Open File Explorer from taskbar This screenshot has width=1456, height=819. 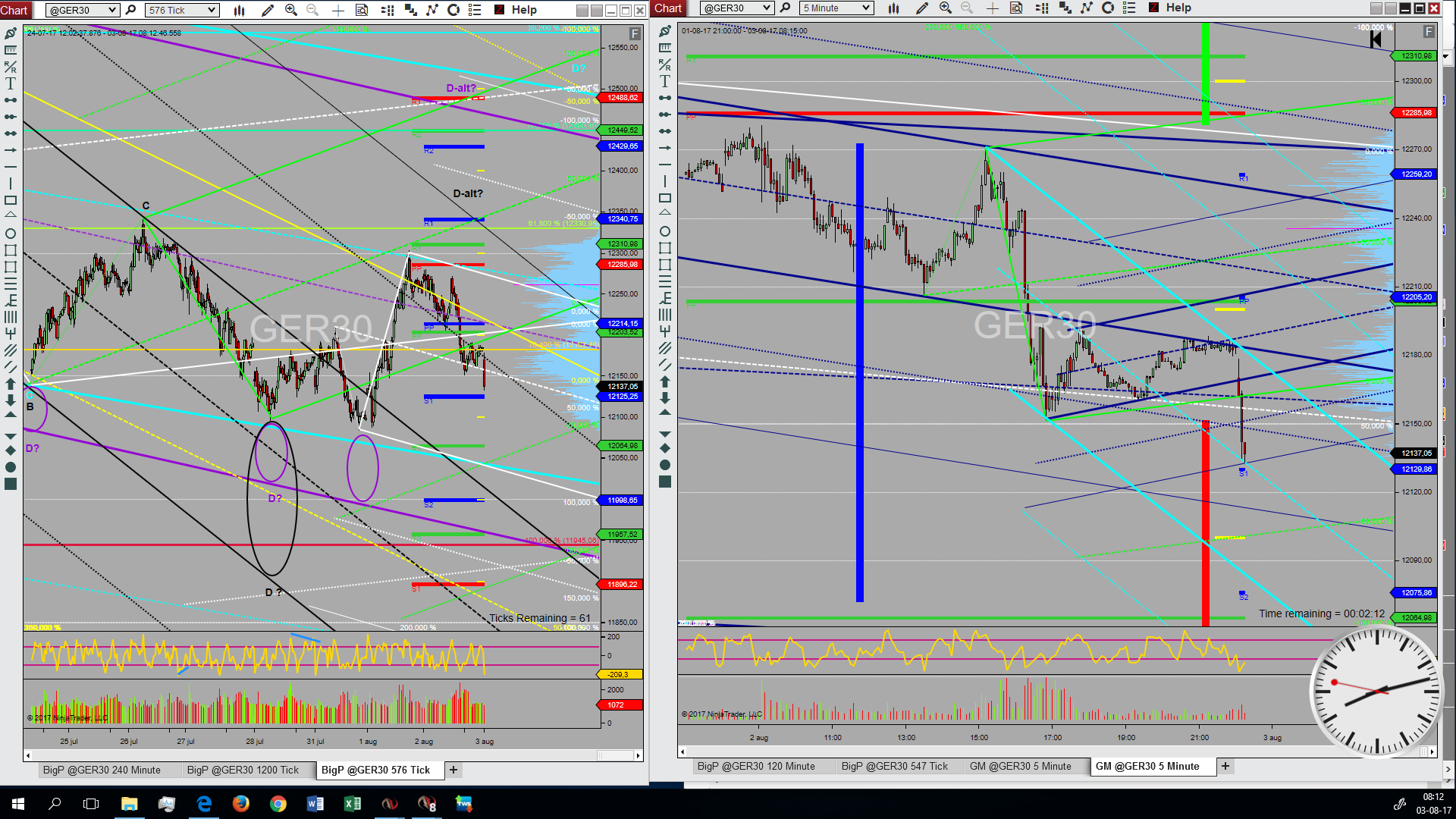(x=129, y=803)
